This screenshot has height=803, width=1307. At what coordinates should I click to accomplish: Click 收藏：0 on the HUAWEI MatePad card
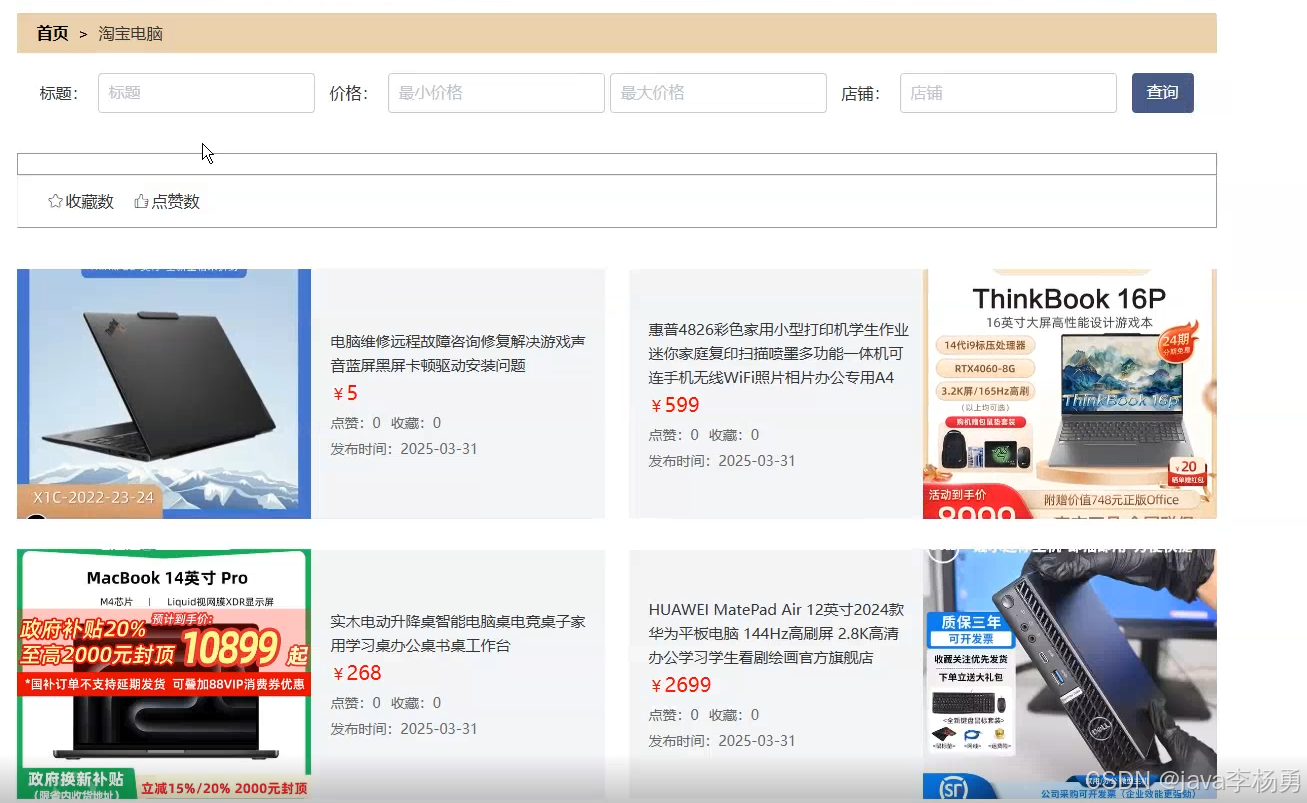click(x=734, y=715)
